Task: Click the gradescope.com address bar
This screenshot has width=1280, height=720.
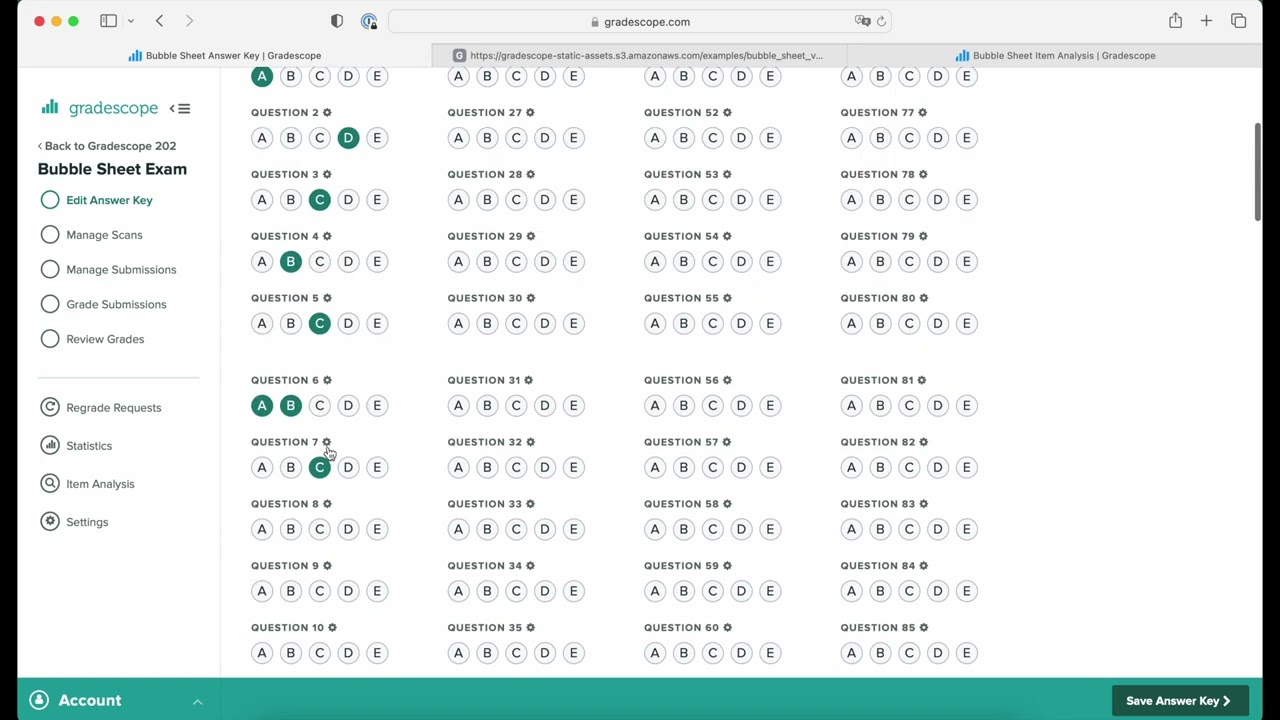Action: tap(640, 21)
